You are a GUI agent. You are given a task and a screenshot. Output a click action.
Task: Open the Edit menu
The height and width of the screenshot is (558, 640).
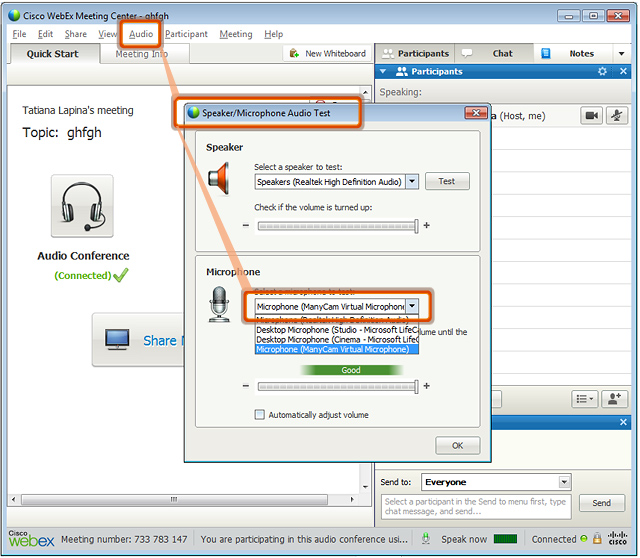(x=45, y=34)
